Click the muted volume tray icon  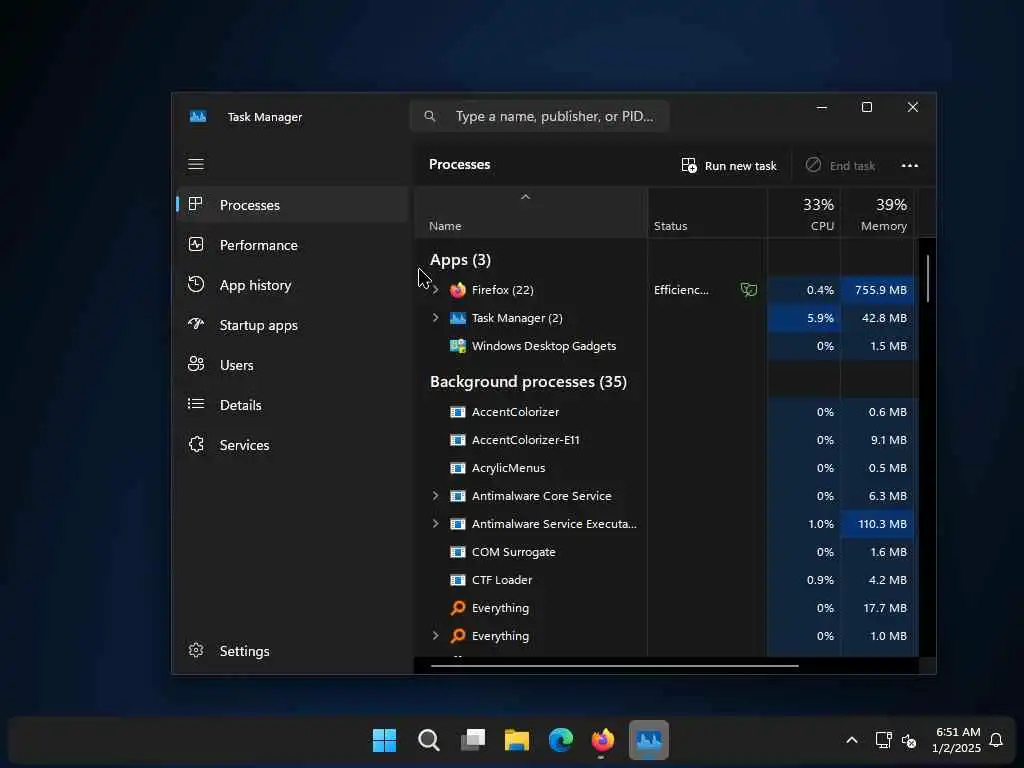click(909, 741)
